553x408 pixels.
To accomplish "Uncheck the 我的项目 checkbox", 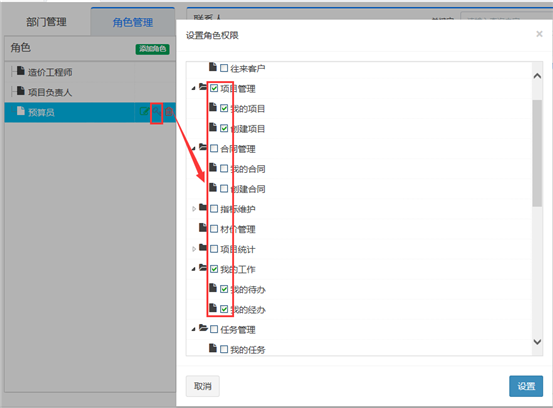I will click(224, 108).
